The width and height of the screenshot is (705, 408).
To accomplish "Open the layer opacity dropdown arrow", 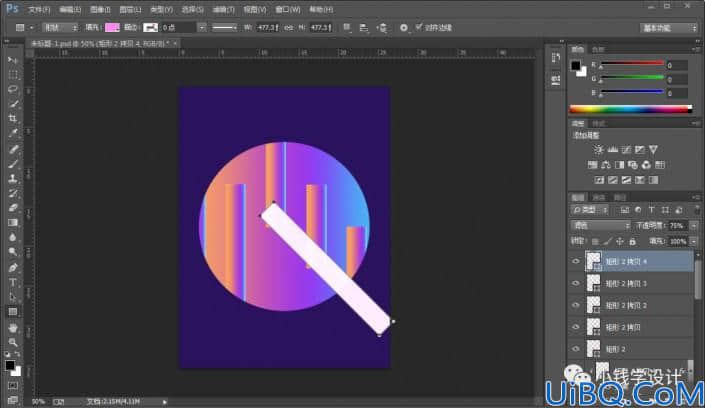I will tap(694, 226).
